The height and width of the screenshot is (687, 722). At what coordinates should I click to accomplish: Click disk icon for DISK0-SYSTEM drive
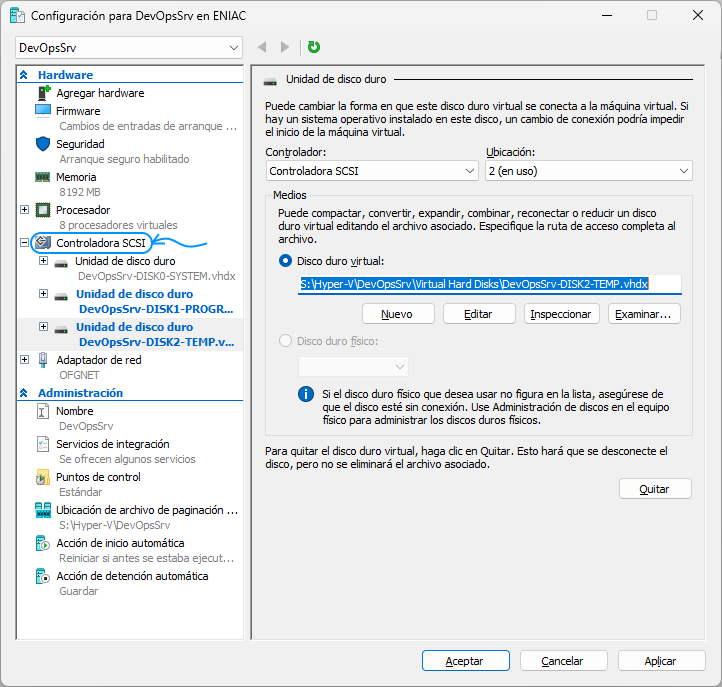point(61,264)
